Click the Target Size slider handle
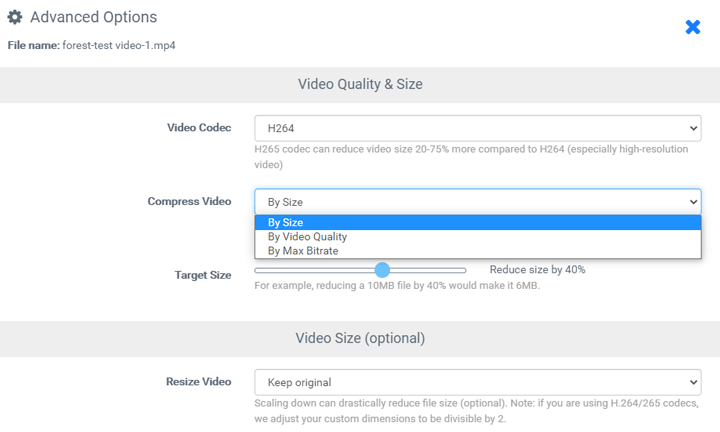The height and width of the screenshot is (432, 720). (382, 270)
